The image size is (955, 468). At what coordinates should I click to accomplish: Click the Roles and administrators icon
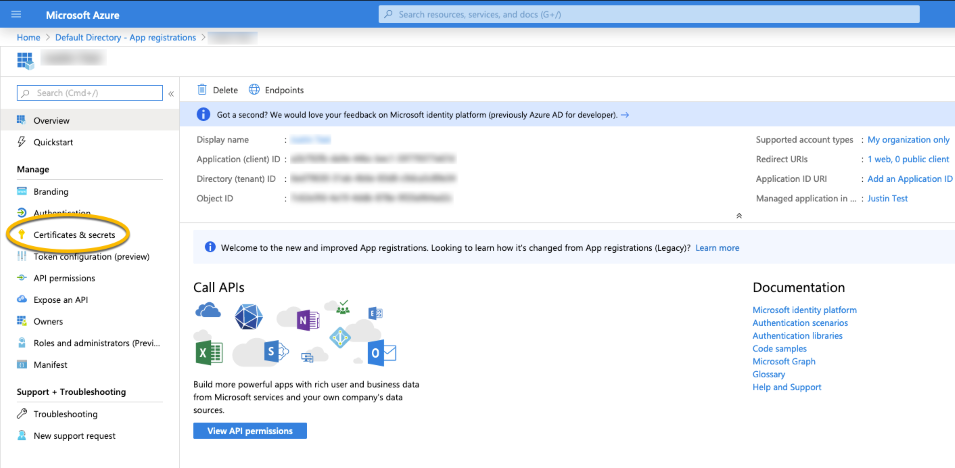(21, 343)
